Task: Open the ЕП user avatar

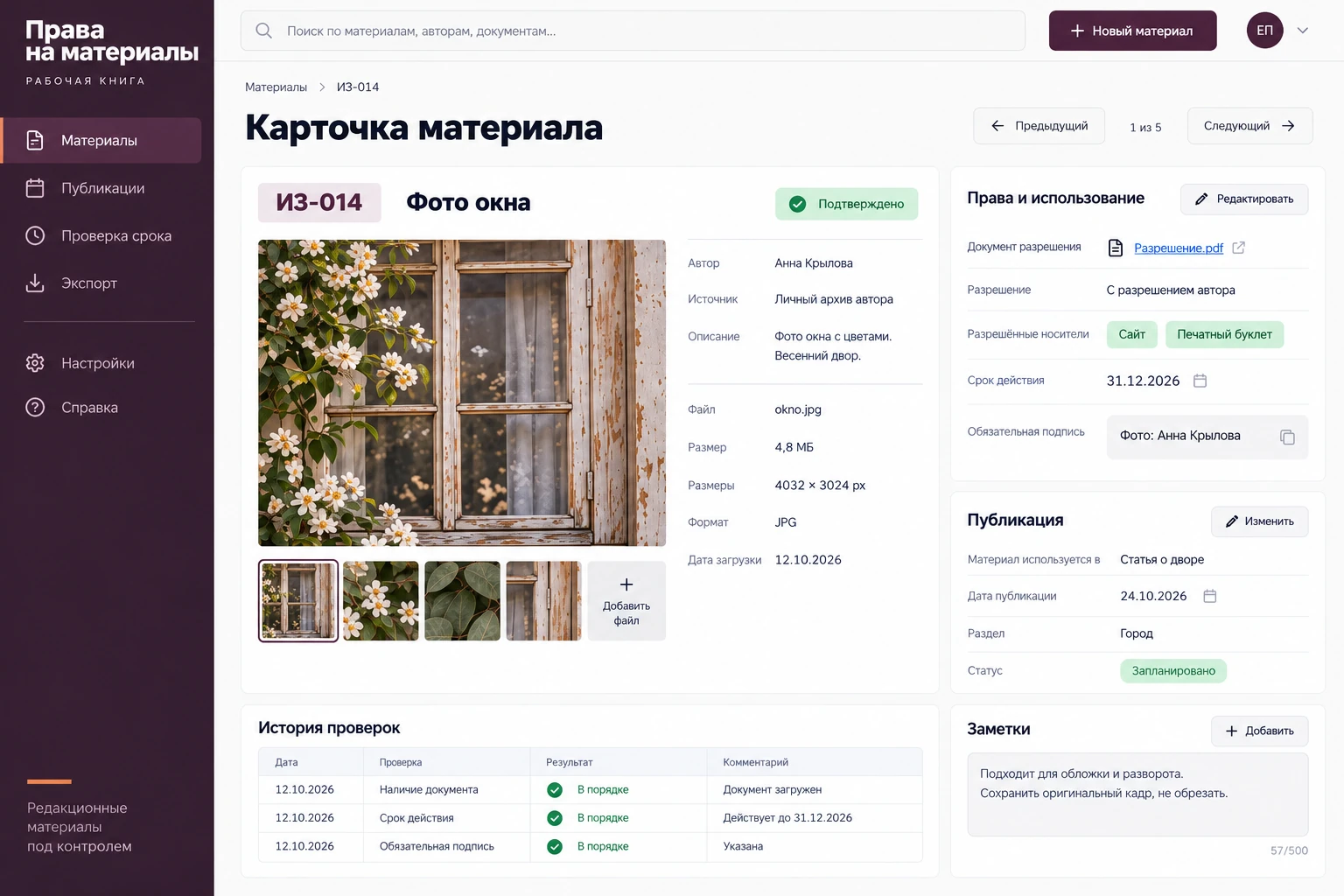Action: point(1264,31)
